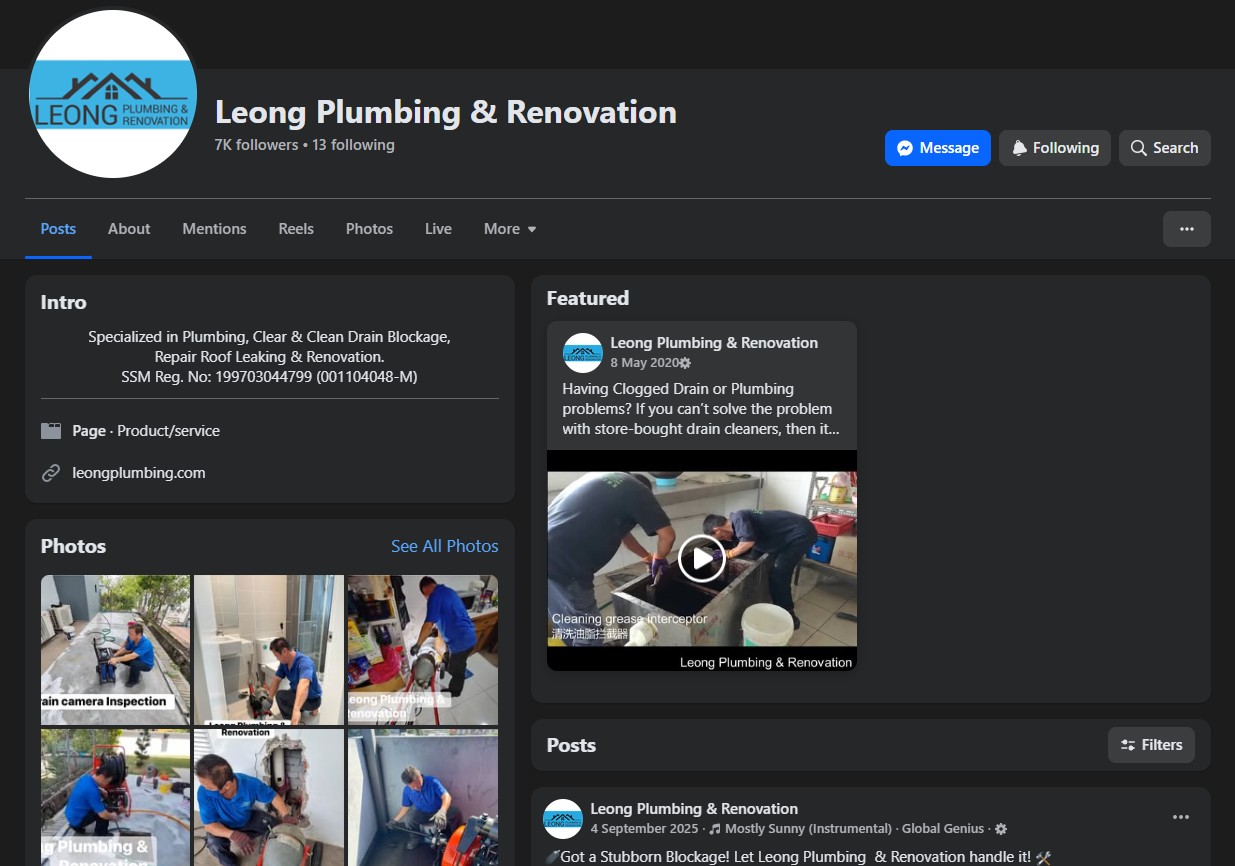Screen dimensions: 1235x866
Task: Open the About tab
Action: pos(128,229)
